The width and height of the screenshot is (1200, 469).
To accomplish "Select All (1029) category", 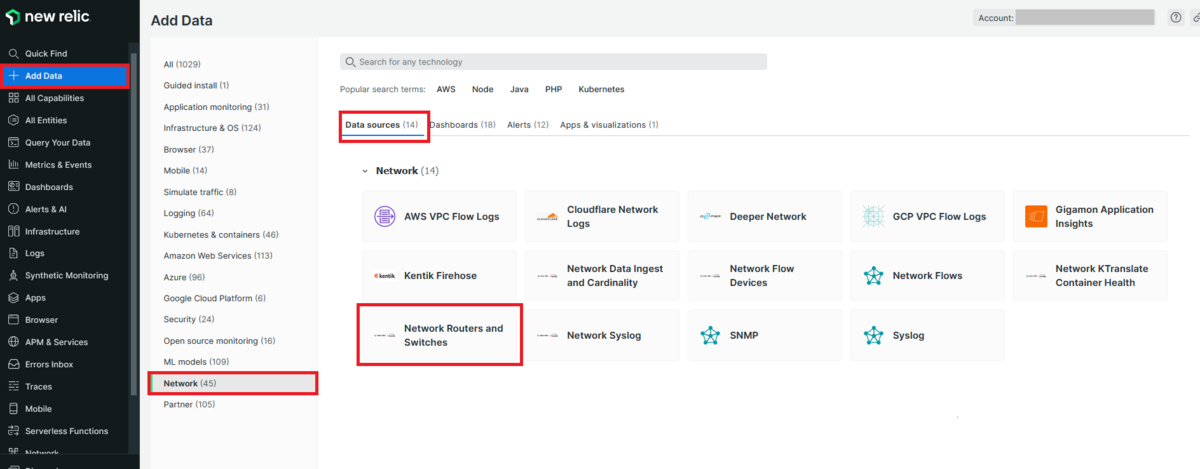I will [x=182, y=64].
